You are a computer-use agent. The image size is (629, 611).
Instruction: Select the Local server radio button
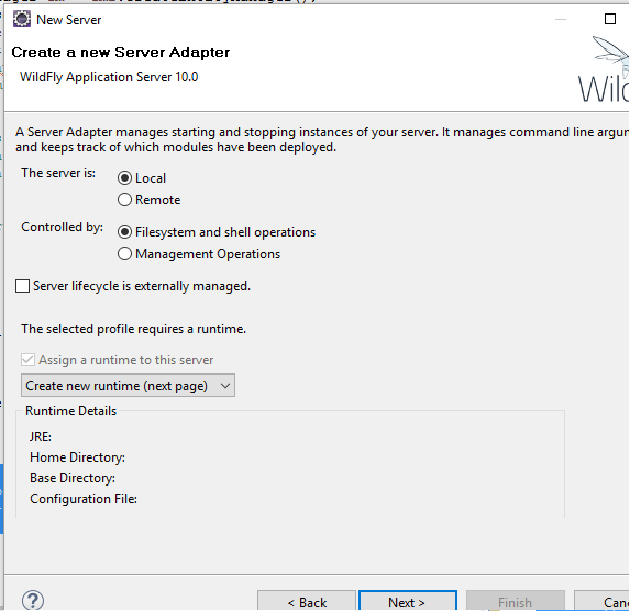[x=125, y=178]
